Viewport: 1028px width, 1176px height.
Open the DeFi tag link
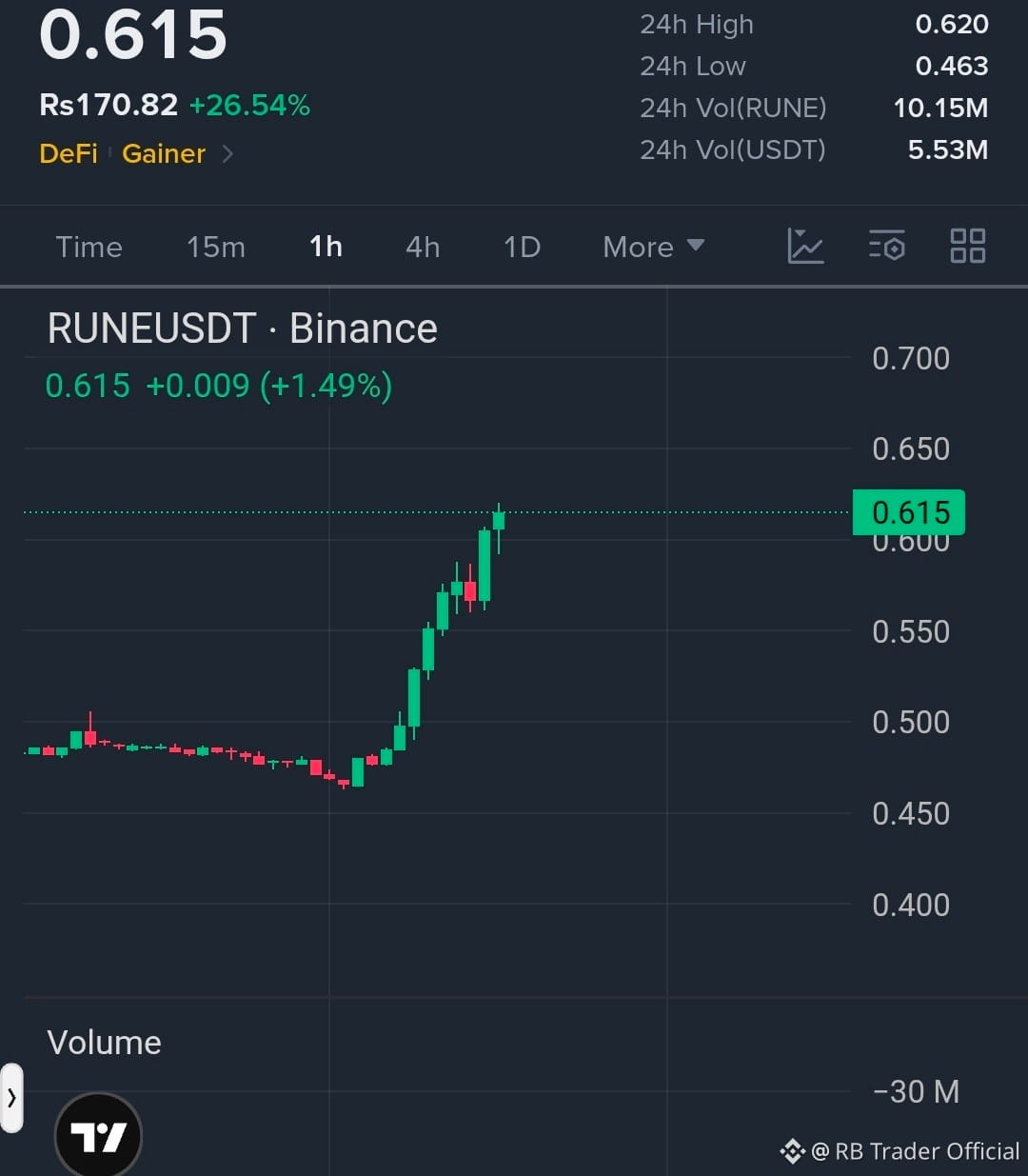coord(69,153)
